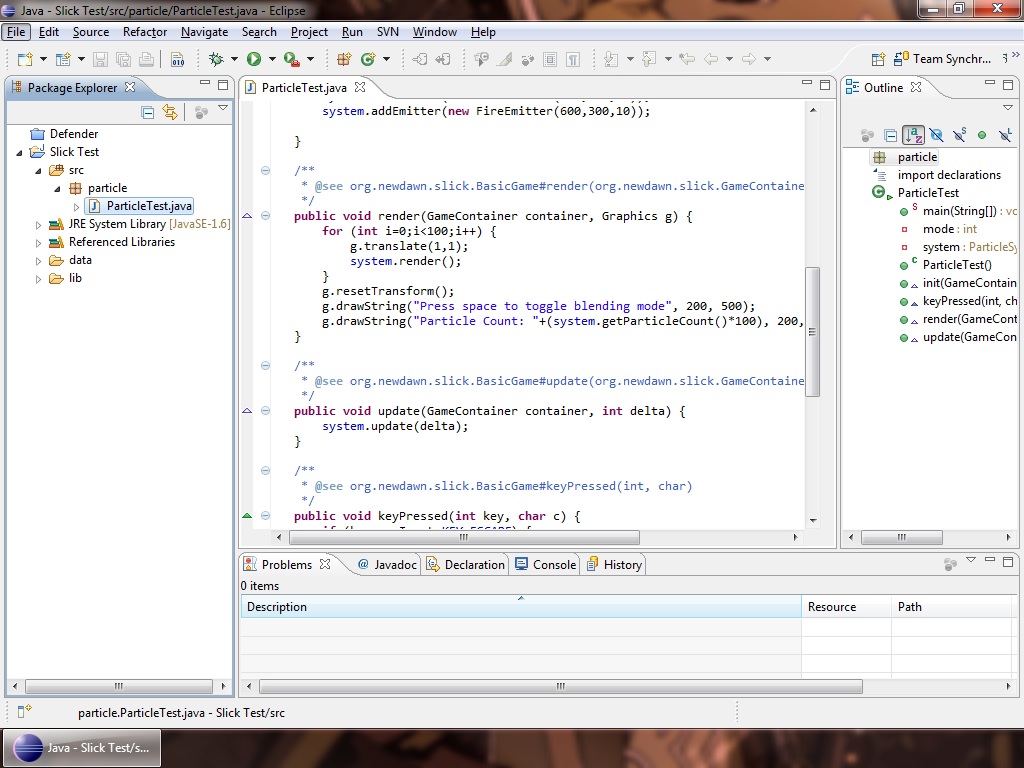Screen dimensions: 1024x768
Task: Select the Team Synchronizing perspective button
Action: click(x=944, y=59)
